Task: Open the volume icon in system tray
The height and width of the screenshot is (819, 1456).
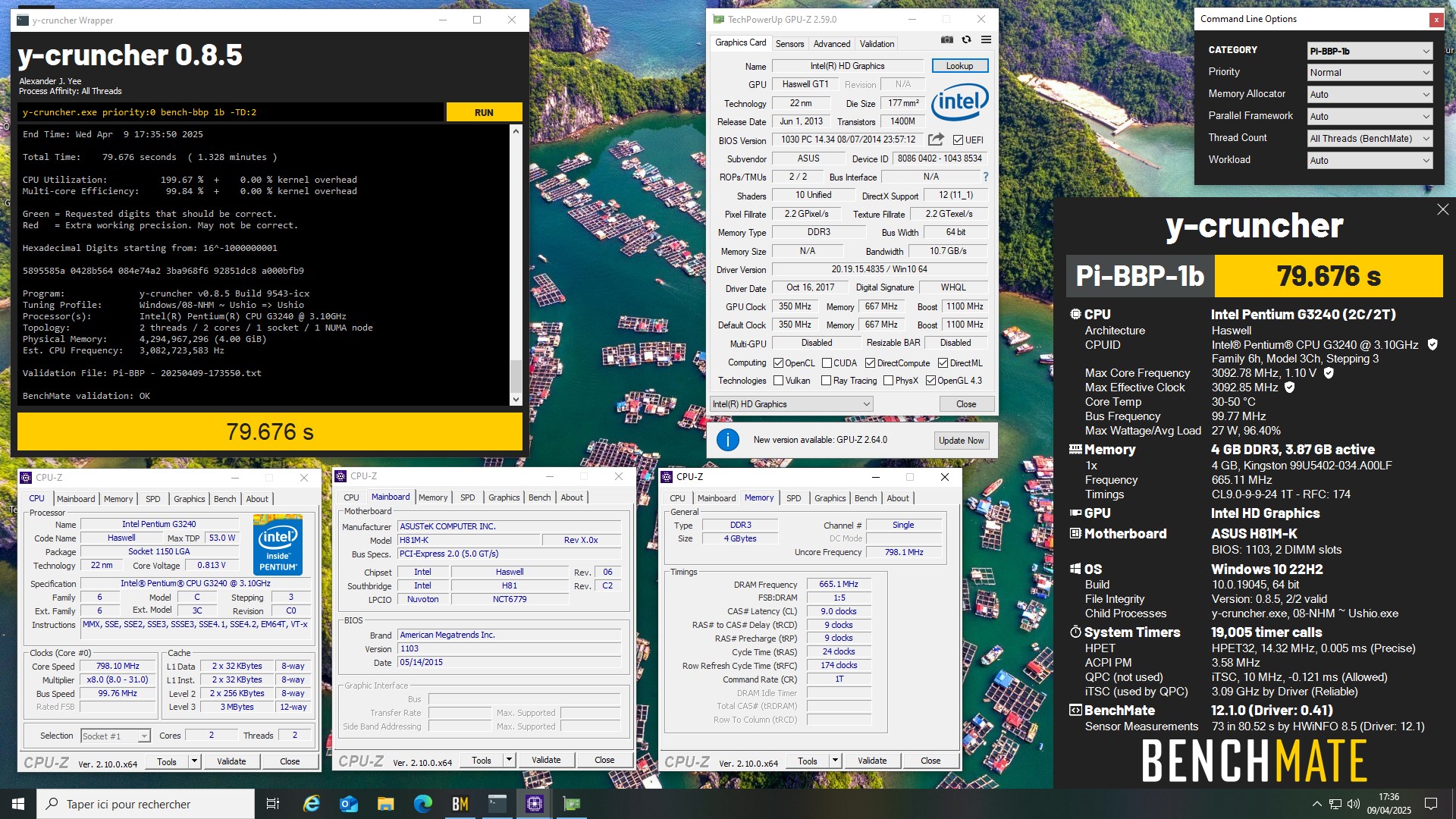Action: pyautogui.click(x=1353, y=804)
